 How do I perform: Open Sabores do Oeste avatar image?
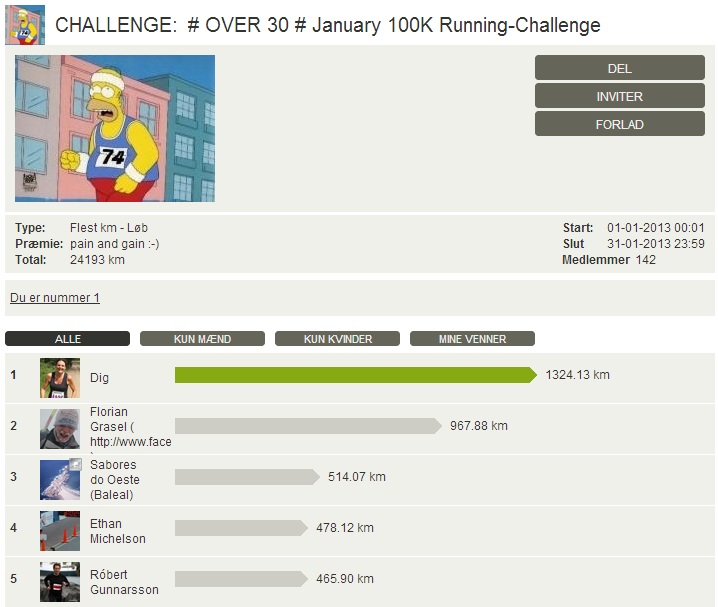click(60, 480)
